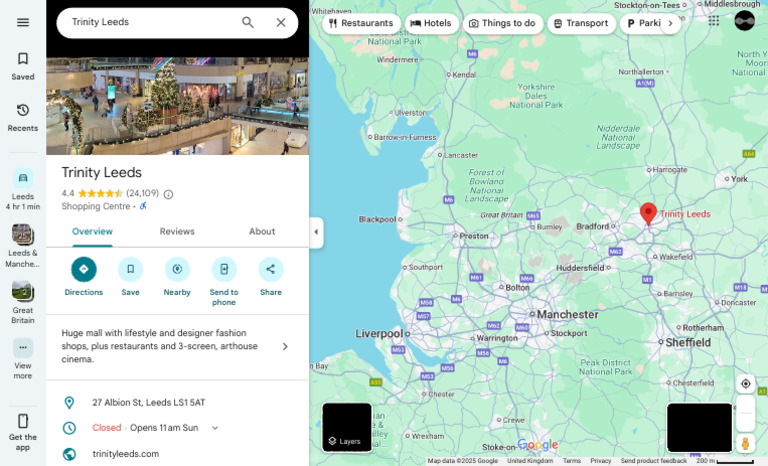This screenshot has height=466, width=768.
Task: Select the Transport filter chip
Action: click(581, 23)
